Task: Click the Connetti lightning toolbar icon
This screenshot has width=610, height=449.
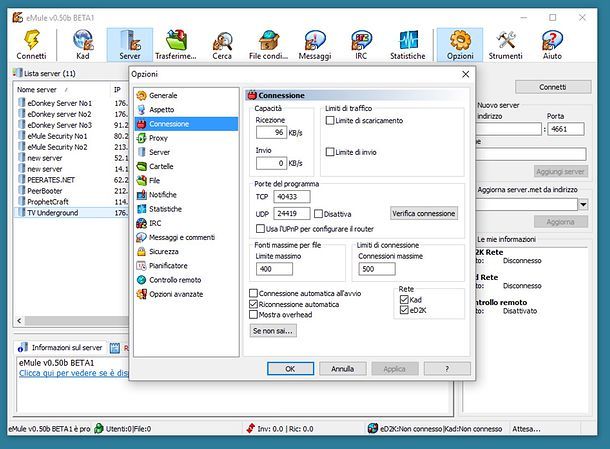Action: pos(31,45)
